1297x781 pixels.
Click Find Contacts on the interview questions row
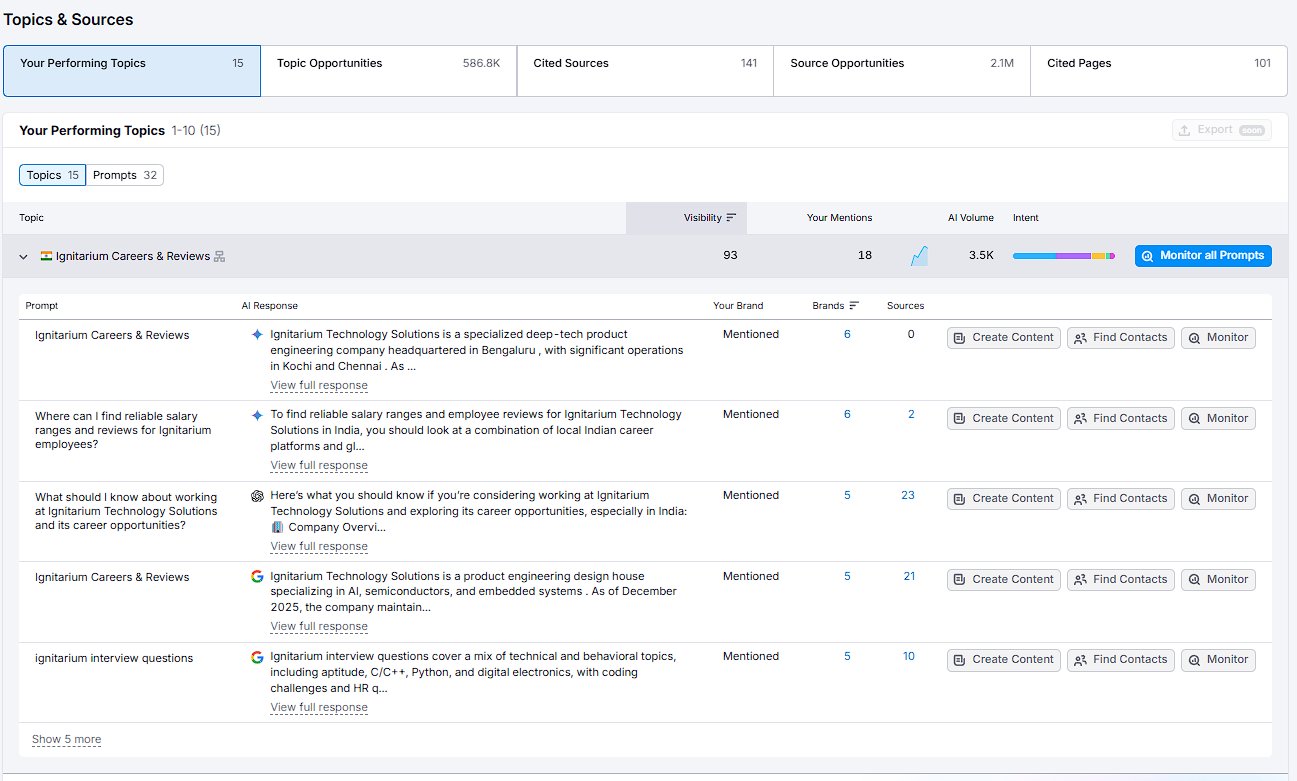point(1120,660)
